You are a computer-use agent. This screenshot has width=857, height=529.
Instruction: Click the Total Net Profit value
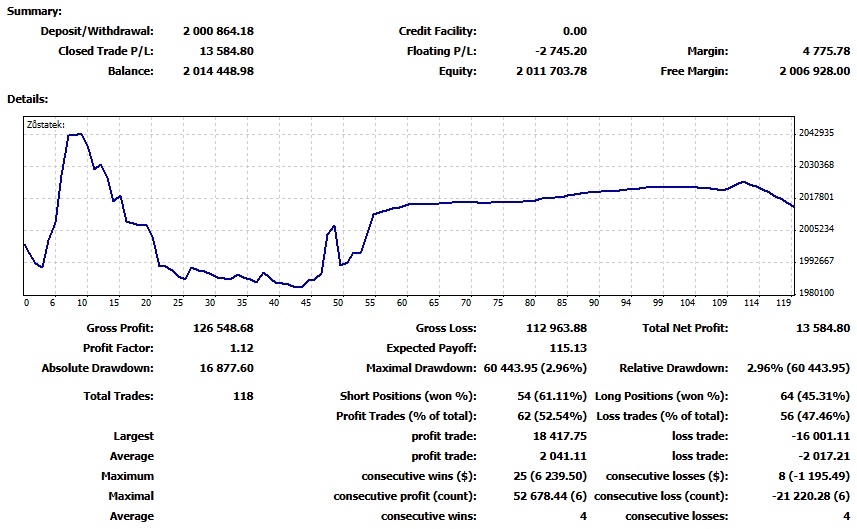coord(823,328)
